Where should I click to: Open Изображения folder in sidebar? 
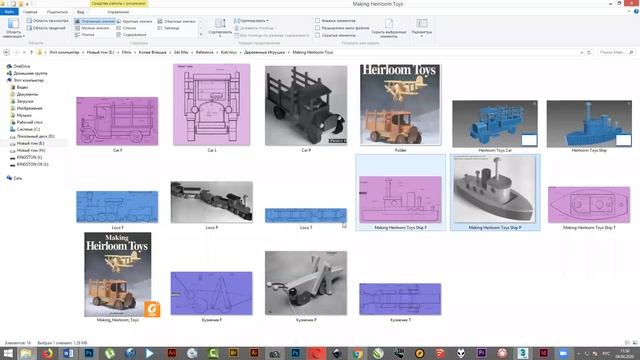pos(29,108)
